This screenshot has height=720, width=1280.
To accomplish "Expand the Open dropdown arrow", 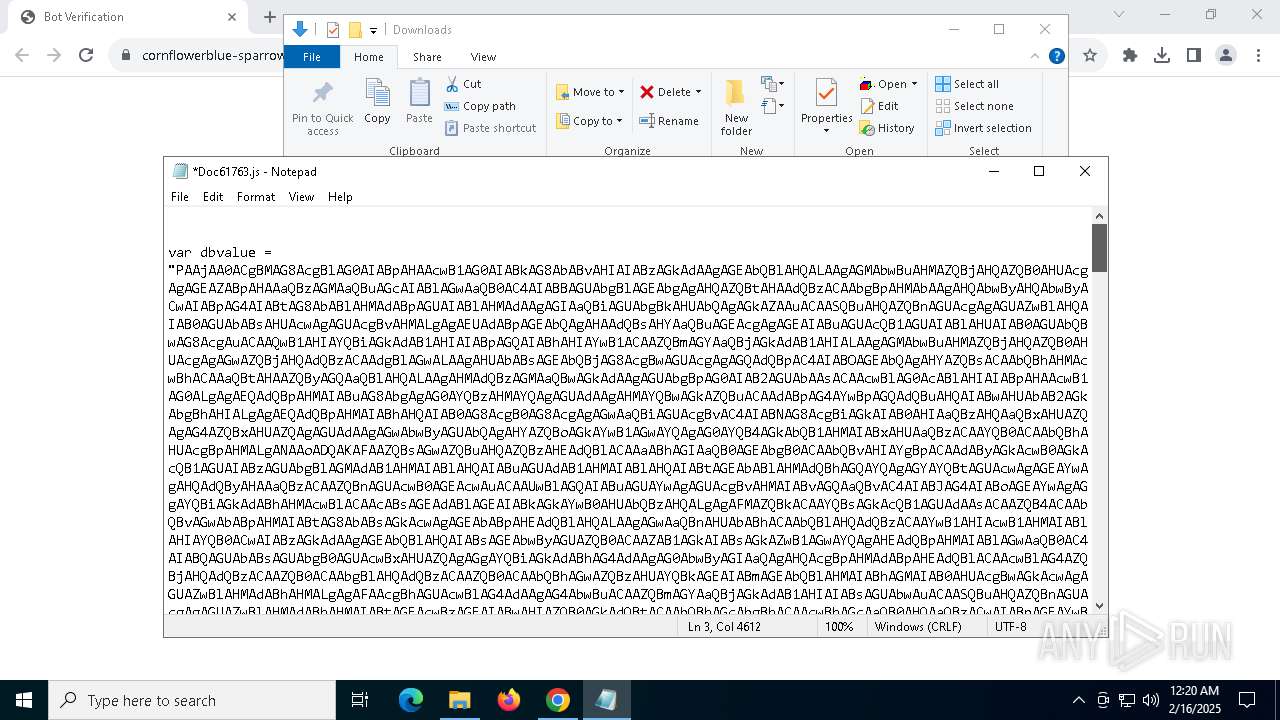I will point(914,84).
